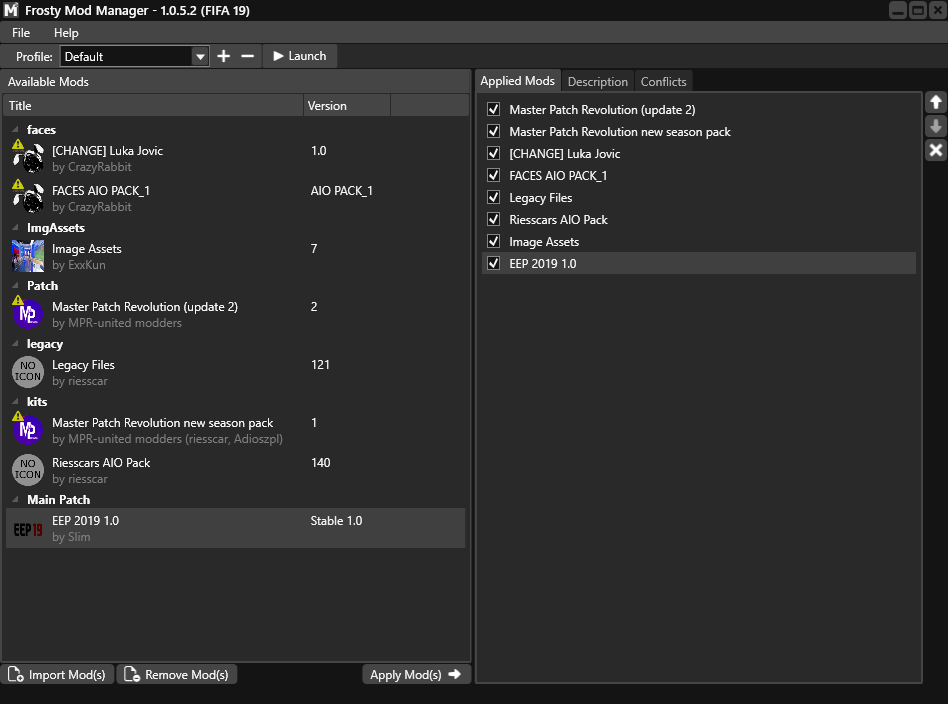The image size is (948, 704).
Task: Open the Profile dropdown showing Default
Action: point(134,56)
